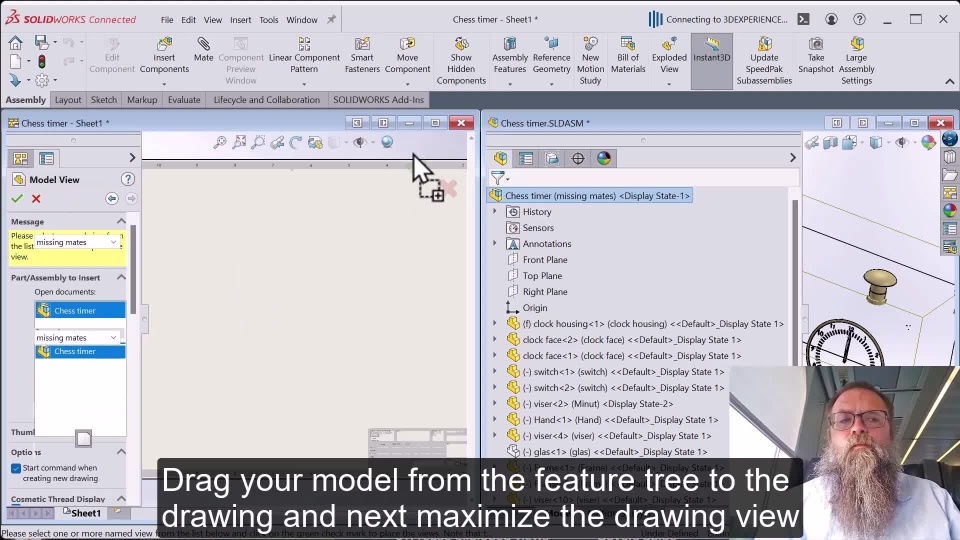Click the rebuild traffic light icon

click(x=42, y=62)
